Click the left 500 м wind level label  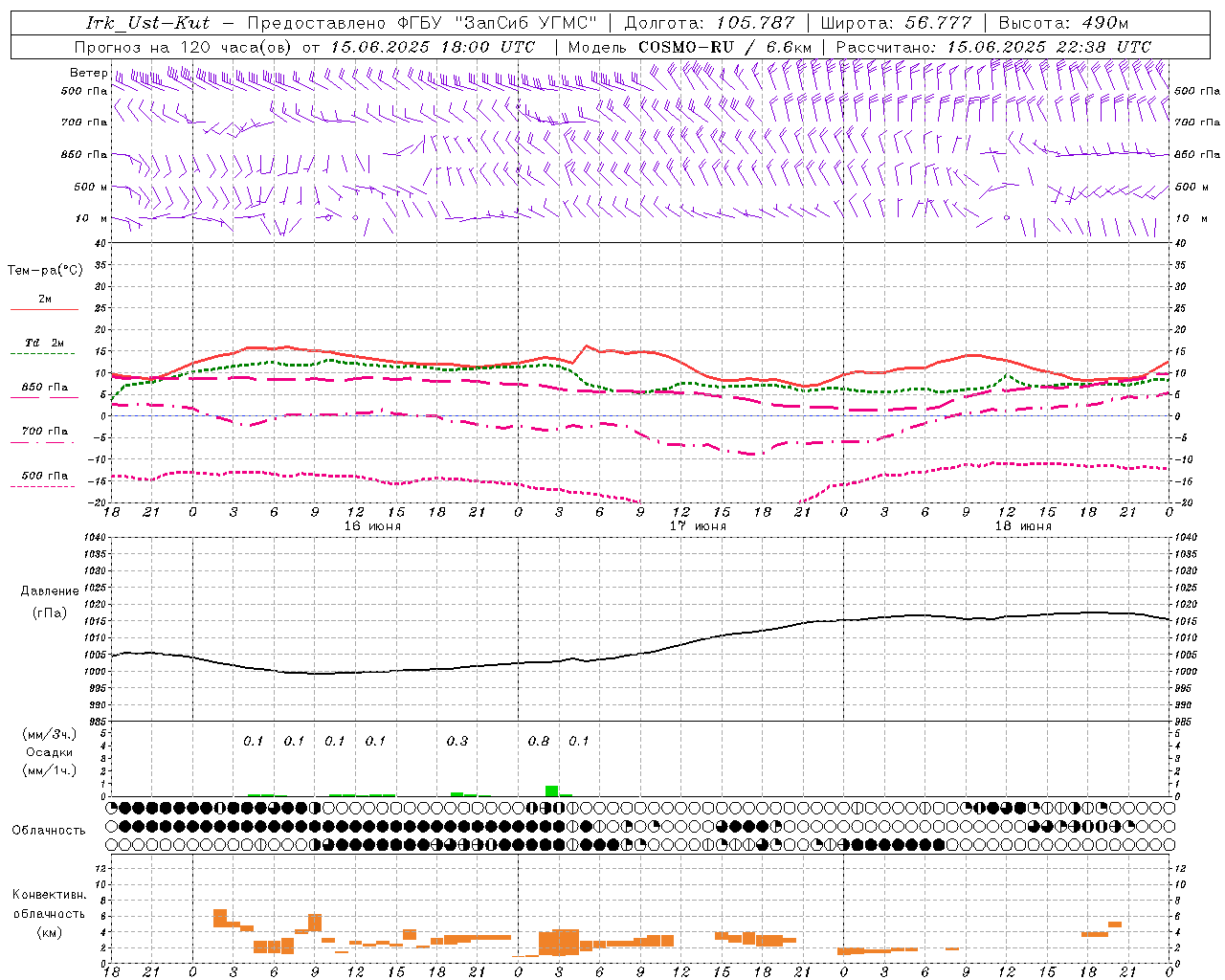coord(91,187)
